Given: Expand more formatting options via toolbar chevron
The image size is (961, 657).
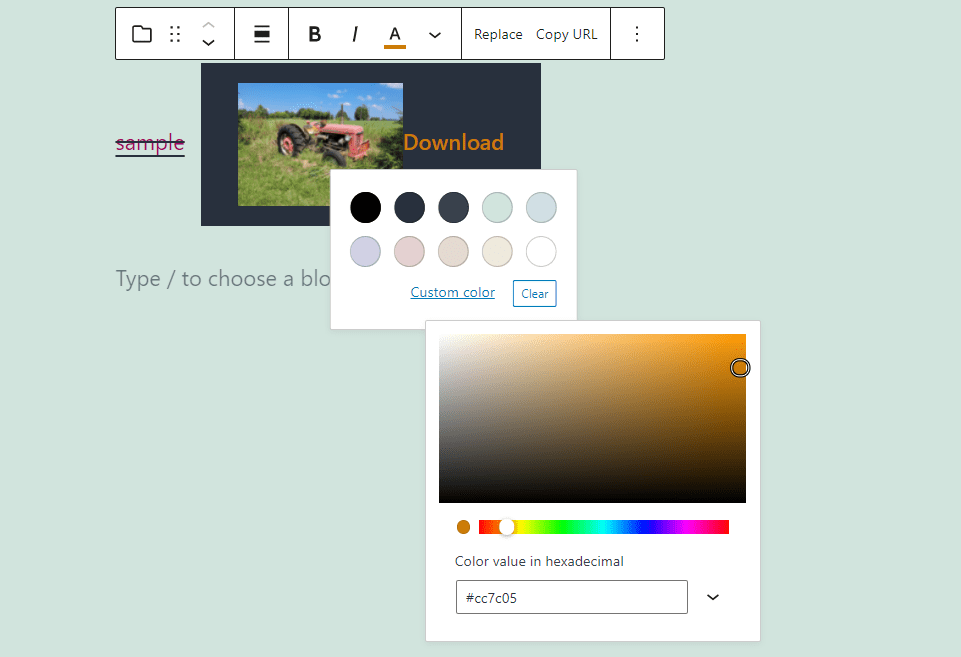Looking at the screenshot, I should [434, 33].
